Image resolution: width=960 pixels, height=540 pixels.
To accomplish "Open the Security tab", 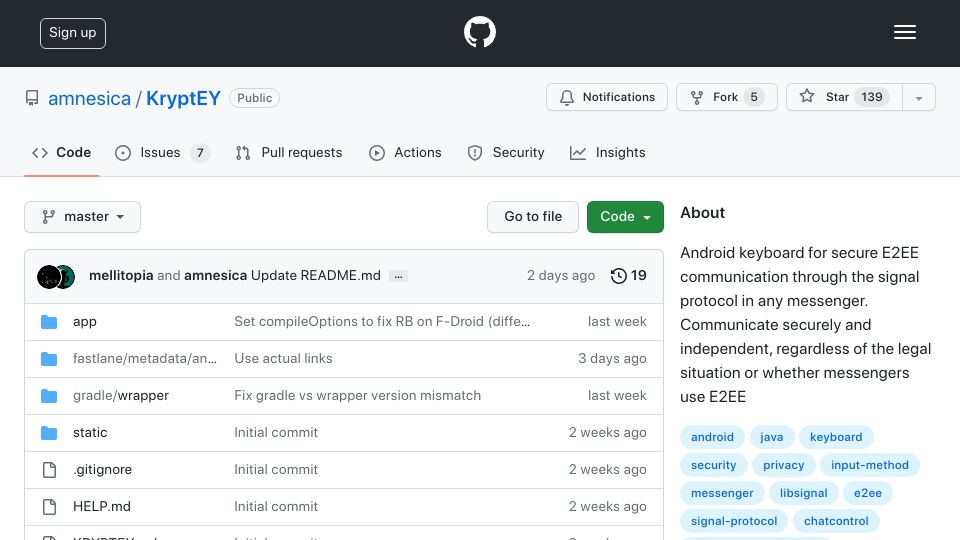I will click(506, 152).
